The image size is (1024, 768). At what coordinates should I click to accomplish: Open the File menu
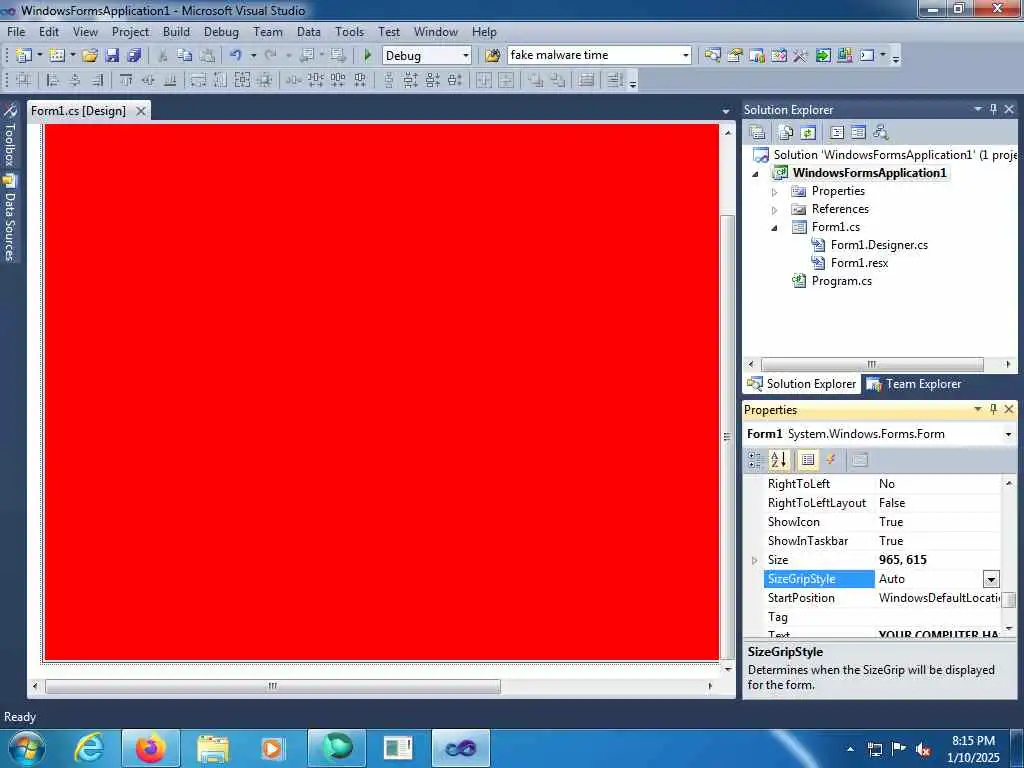pyautogui.click(x=16, y=31)
